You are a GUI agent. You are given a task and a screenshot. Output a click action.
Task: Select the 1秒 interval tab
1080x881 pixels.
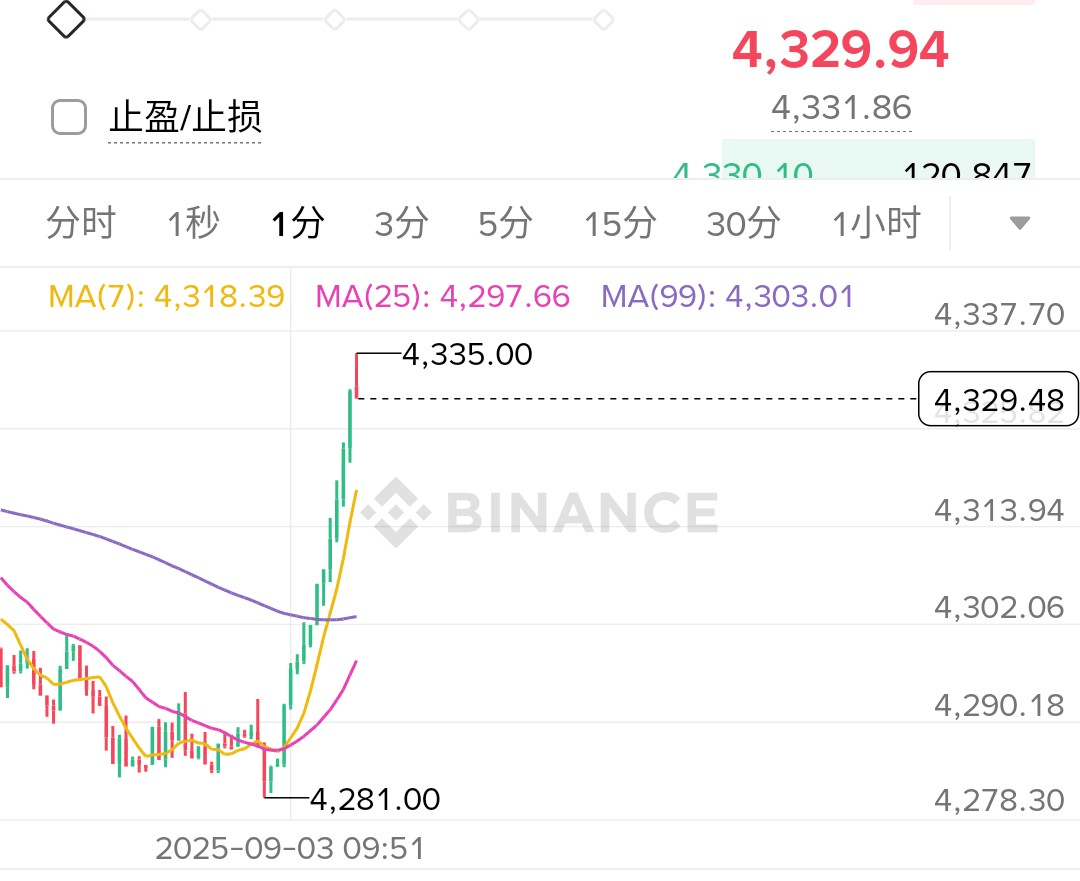click(x=193, y=223)
